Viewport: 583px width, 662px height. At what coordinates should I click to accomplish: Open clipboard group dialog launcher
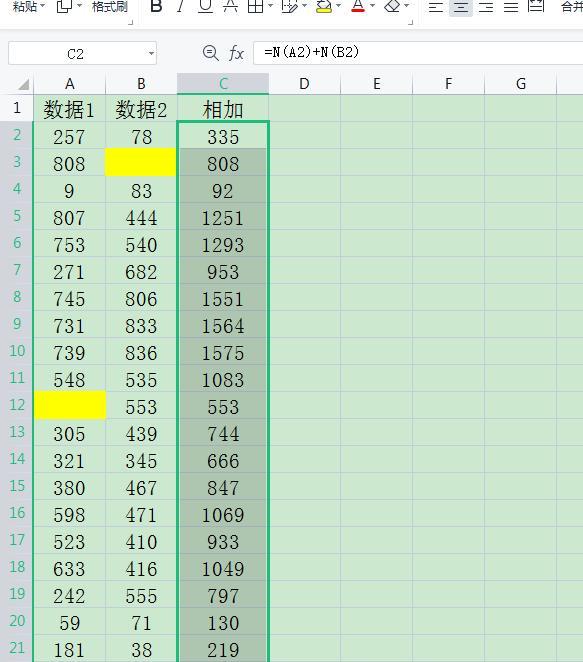[130, 22]
